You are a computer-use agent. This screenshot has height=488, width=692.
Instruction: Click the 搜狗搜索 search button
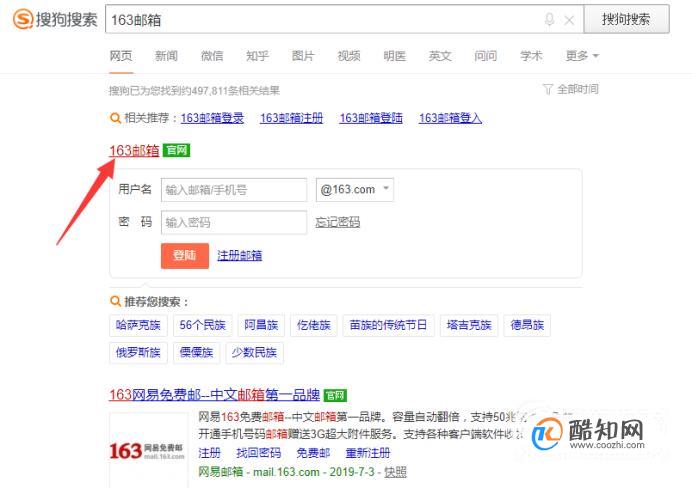(626, 19)
